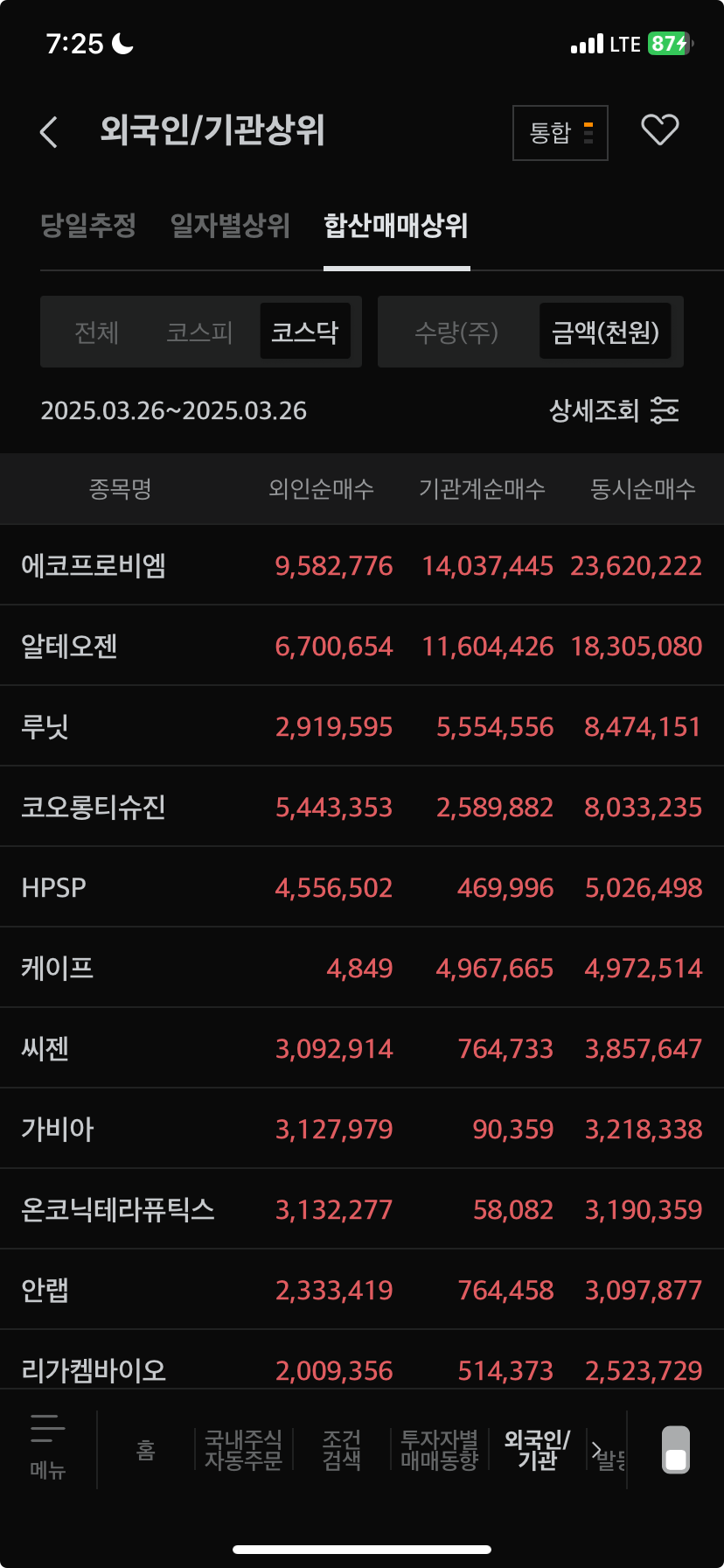Tap 루닛 foreign value 2,919,595
The image size is (724, 1568).
tap(334, 727)
